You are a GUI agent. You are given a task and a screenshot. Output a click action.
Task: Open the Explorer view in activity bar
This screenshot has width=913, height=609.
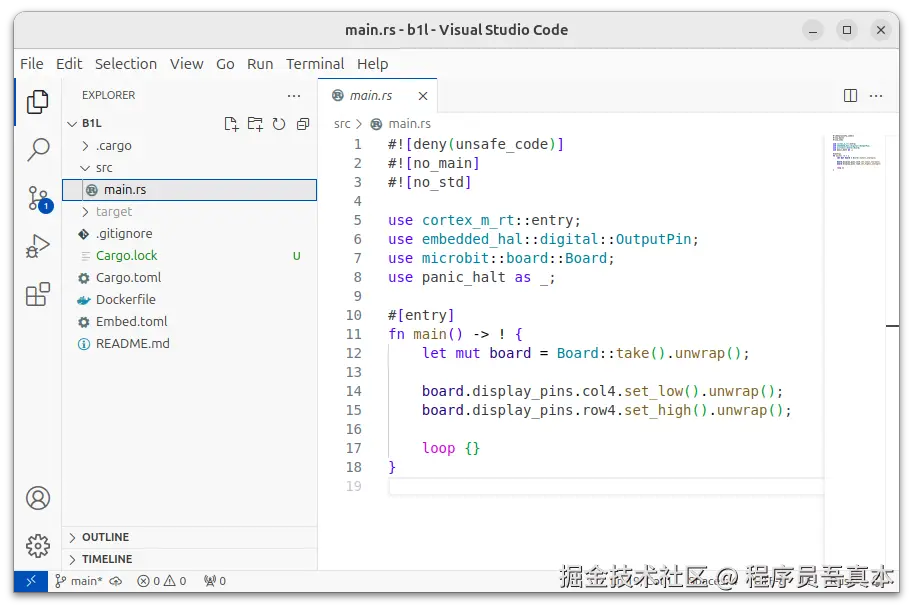pyautogui.click(x=38, y=102)
